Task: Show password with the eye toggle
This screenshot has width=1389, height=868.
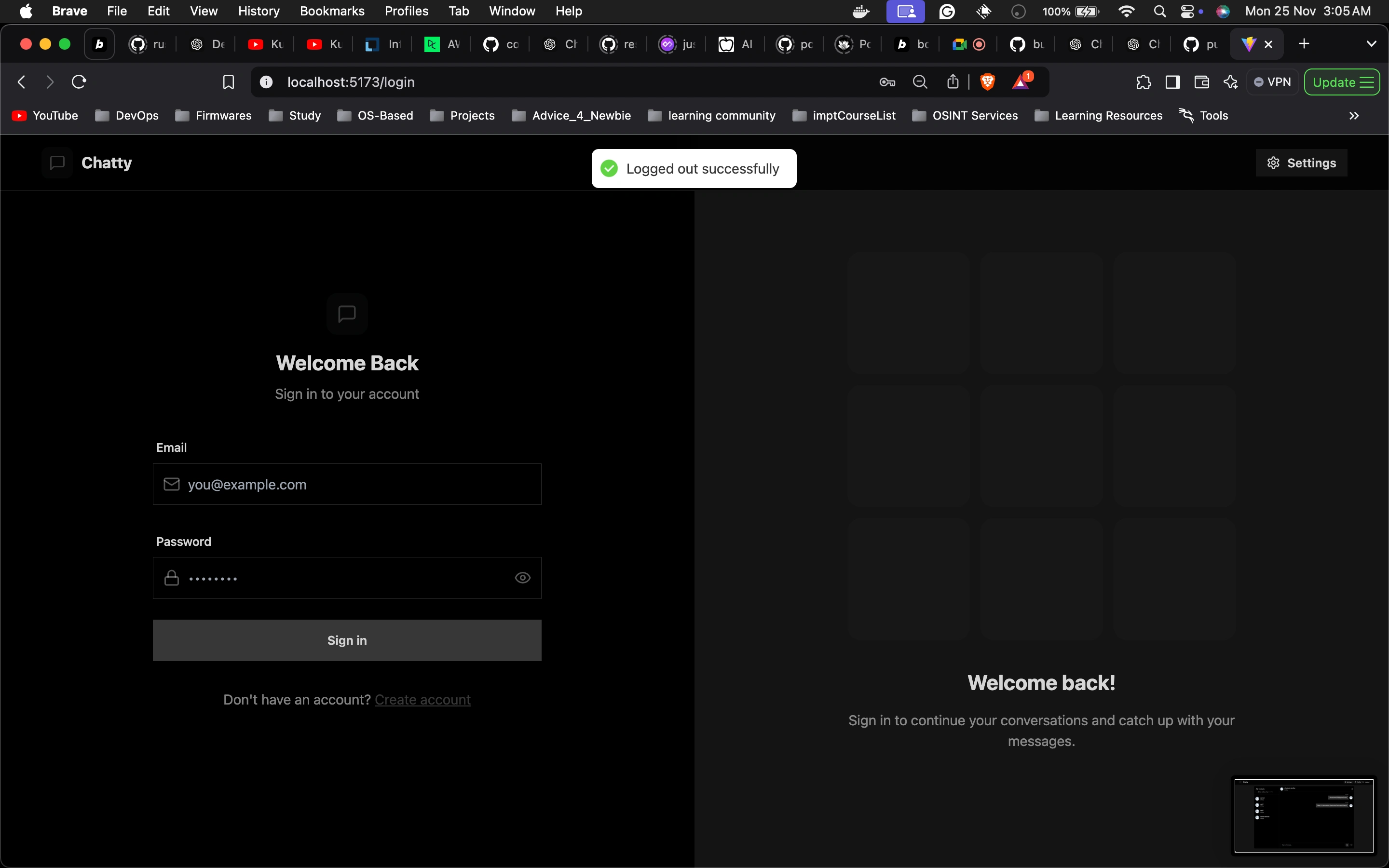Action: tap(522, 578)
